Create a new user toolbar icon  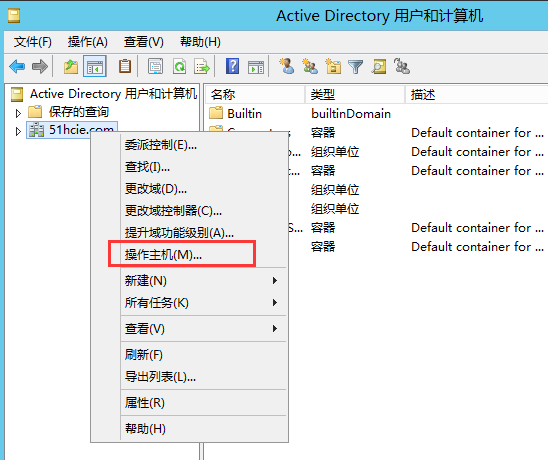(287, 66)
